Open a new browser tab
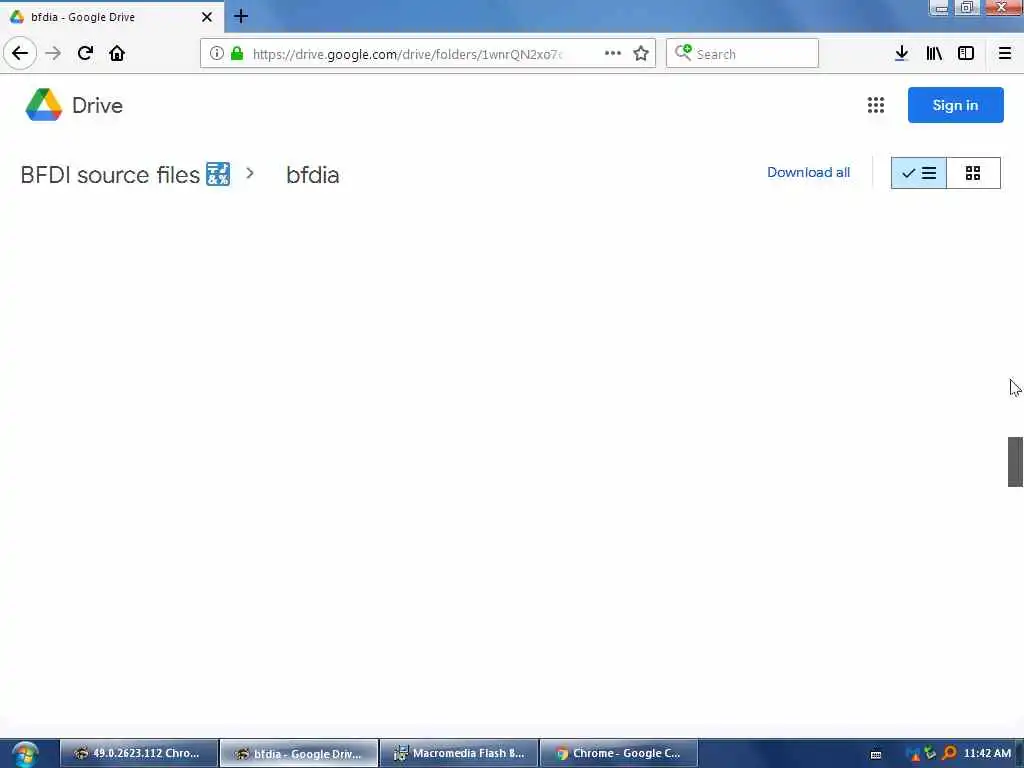The height and width of the screenshot is (768, 1024). pos(241,16)
